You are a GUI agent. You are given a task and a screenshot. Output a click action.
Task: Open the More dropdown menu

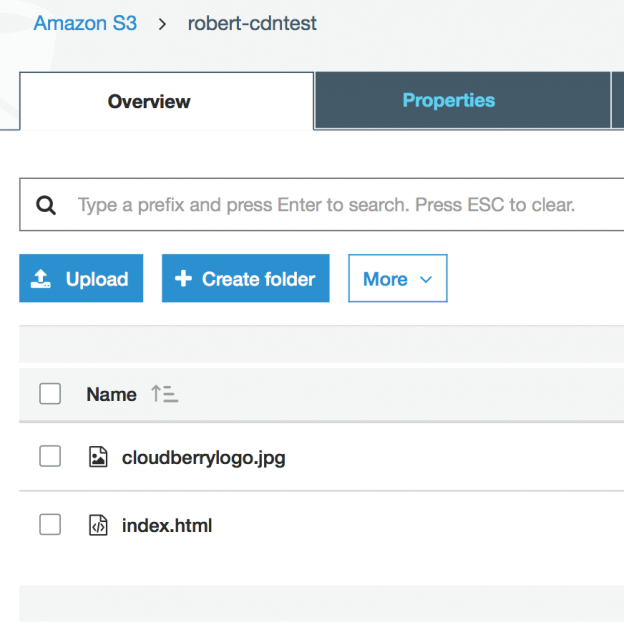tap(398, 278)
